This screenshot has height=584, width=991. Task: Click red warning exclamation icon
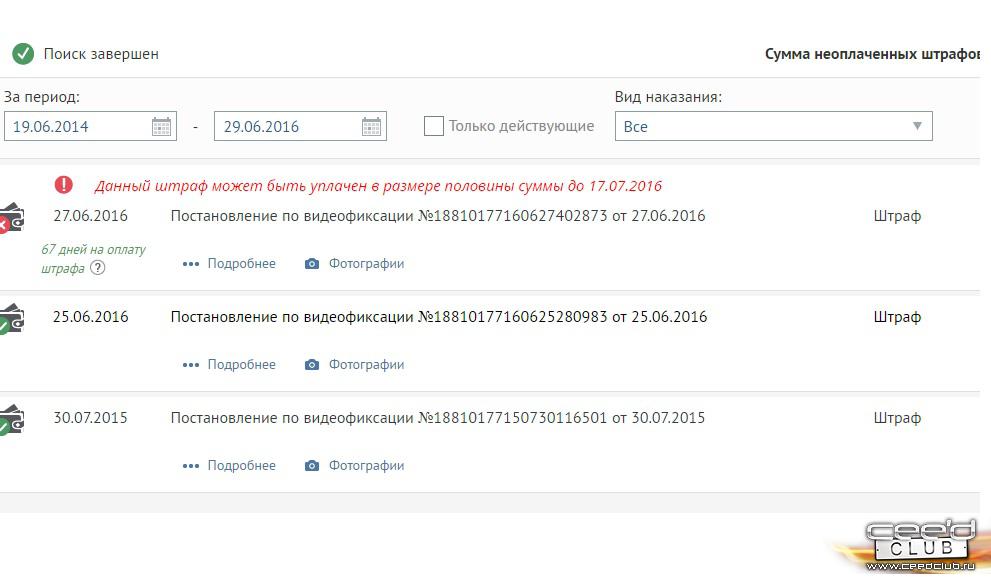tap(64, 185)
